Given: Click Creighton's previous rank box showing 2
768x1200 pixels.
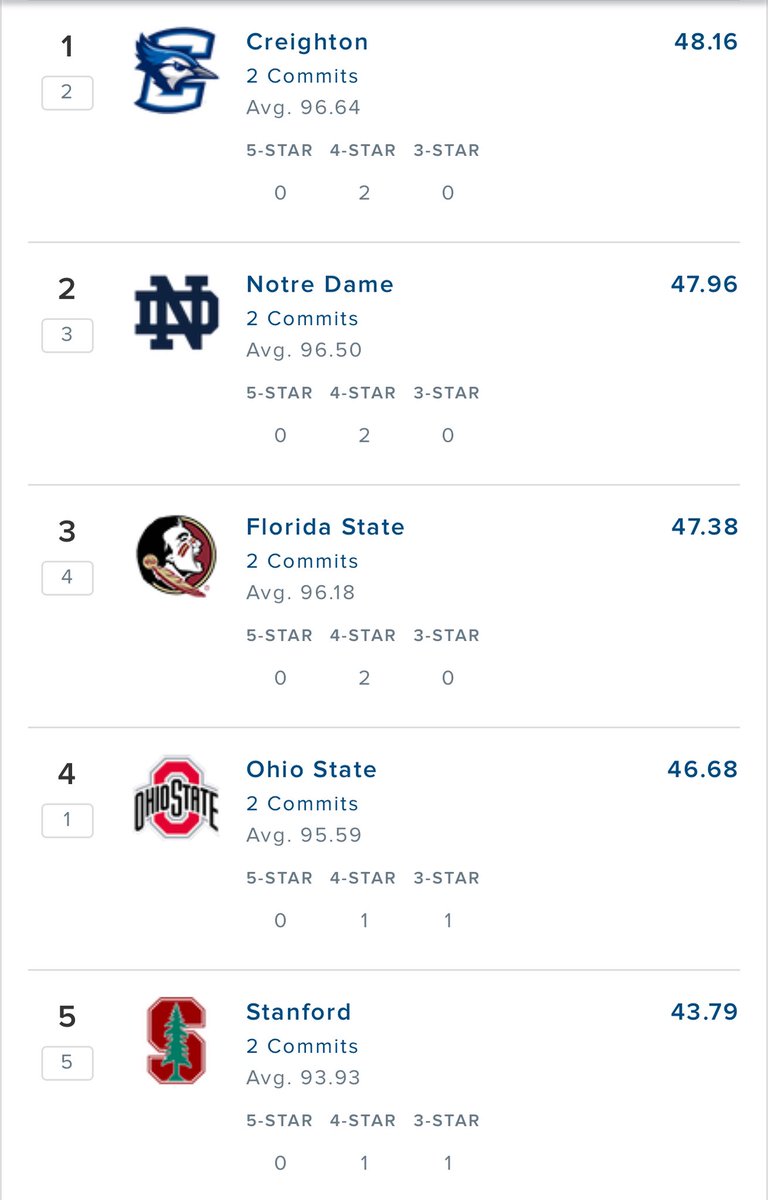Looking at the screenshot, I should coord(67,93).
